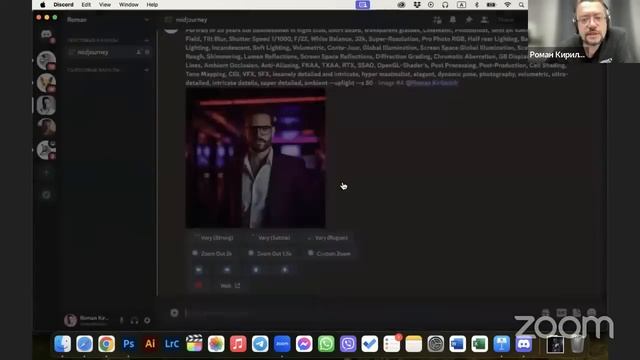
Task: Click the Vary (Subtle) button
Action: 271,238
